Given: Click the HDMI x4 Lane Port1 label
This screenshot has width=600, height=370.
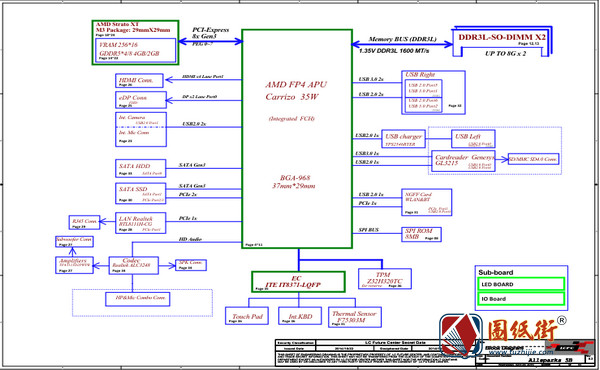Looking at the screenshot, I should (202, 77).
